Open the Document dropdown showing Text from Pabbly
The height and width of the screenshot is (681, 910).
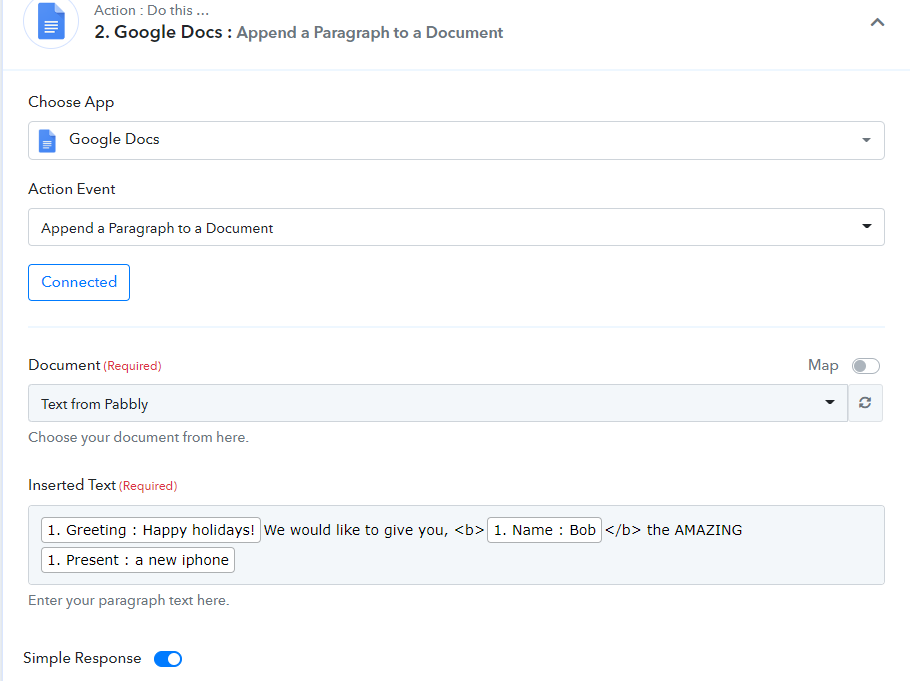pos(438,403)
